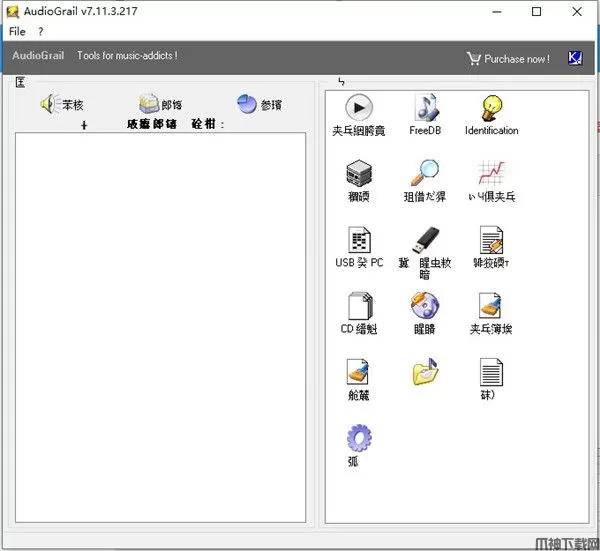Image resolution: width=600 pixels, height=551 pixels.
Task: Open the question mark help menu
Action: click(x=41, y=31)
